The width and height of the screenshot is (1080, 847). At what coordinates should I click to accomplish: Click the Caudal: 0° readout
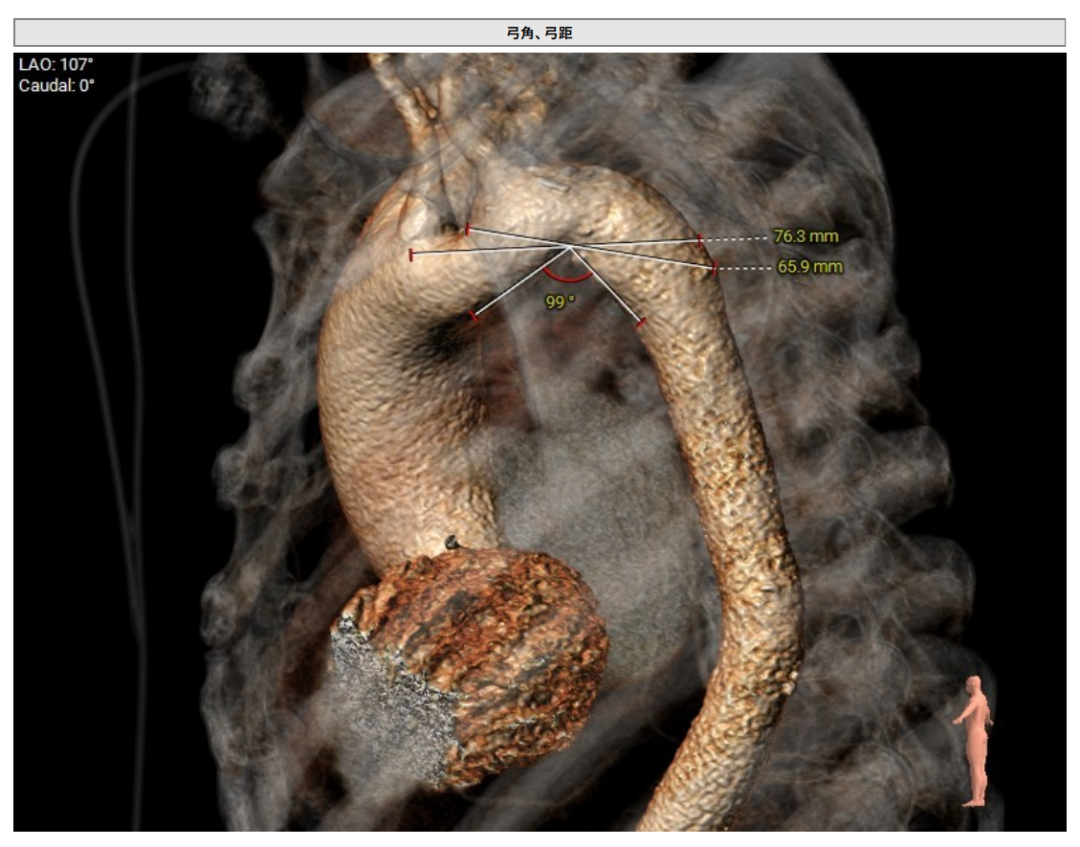tap(56, 86)
